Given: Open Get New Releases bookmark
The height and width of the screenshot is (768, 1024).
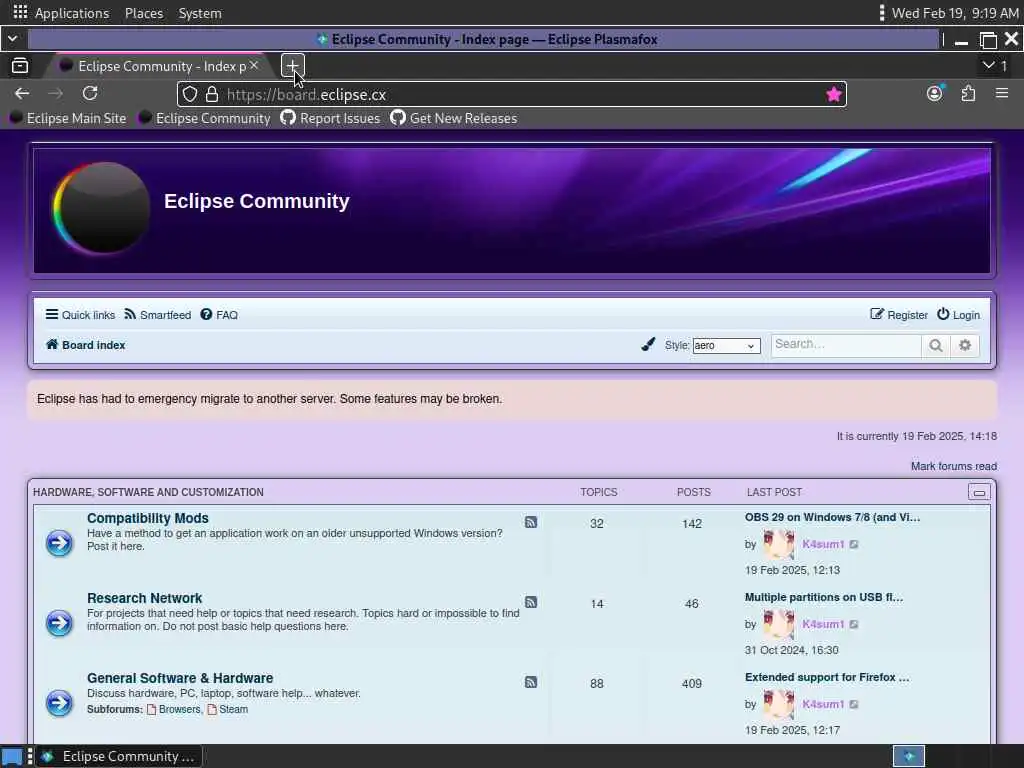Looking at the screenshot, I should 454,118.
